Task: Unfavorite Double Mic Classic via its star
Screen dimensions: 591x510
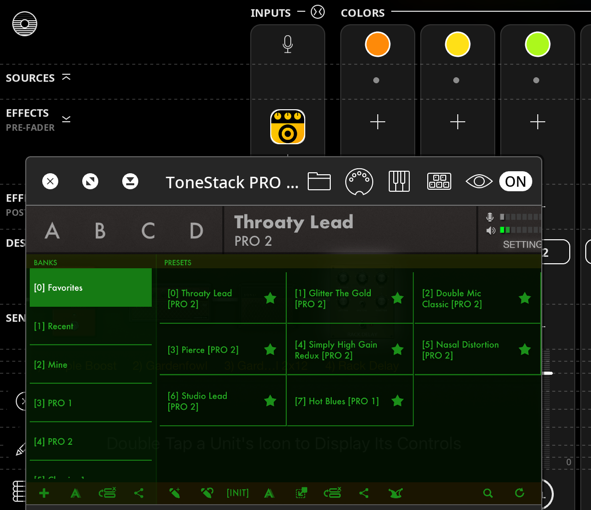Action: tap(525, 298)
